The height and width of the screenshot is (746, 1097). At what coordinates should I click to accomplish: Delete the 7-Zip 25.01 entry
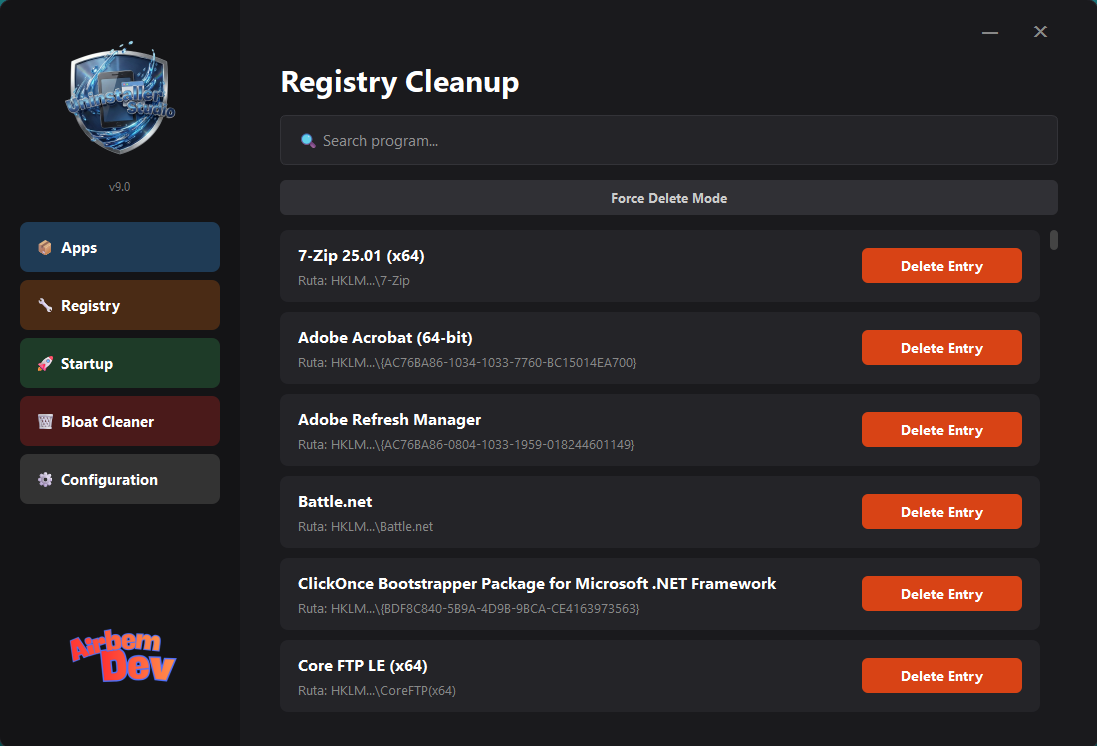coord(942,266)
